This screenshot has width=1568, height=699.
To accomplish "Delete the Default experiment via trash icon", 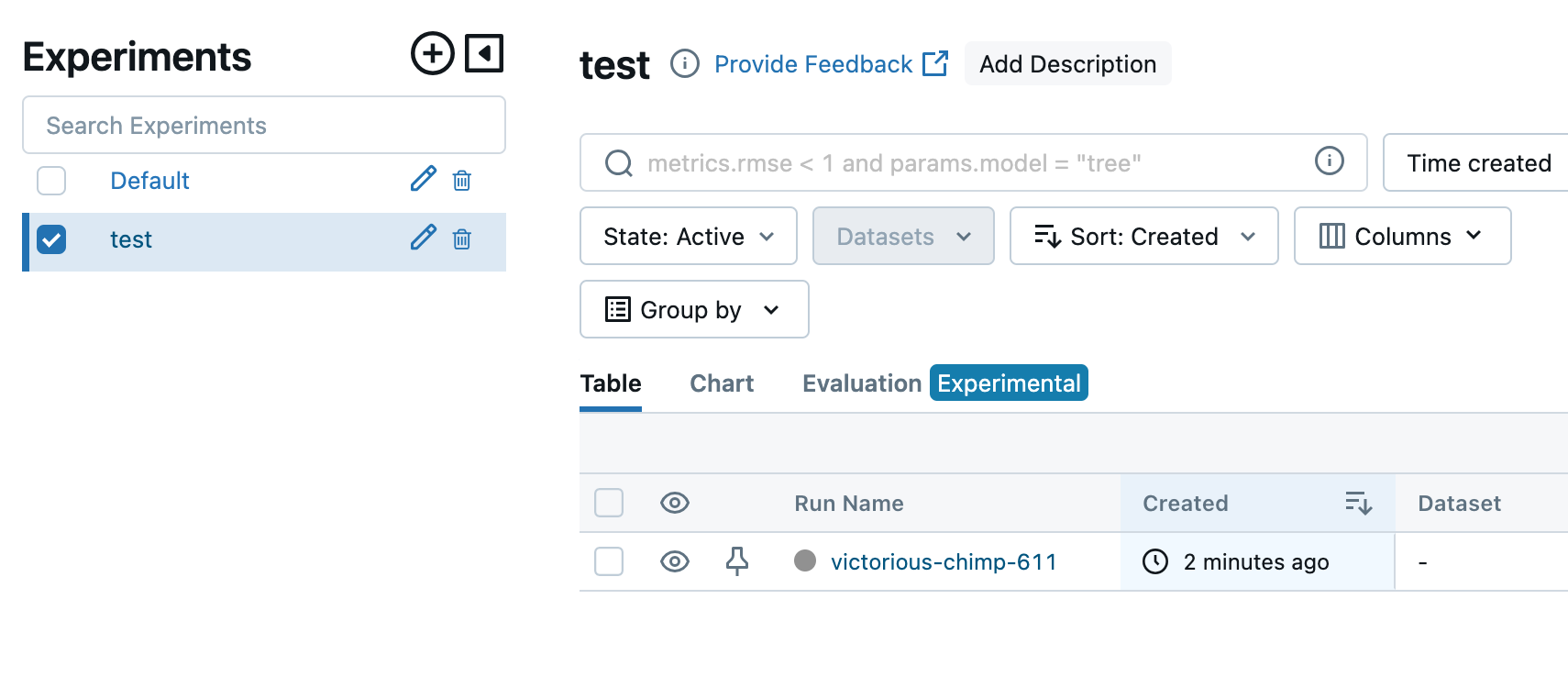I will [462, 181].
